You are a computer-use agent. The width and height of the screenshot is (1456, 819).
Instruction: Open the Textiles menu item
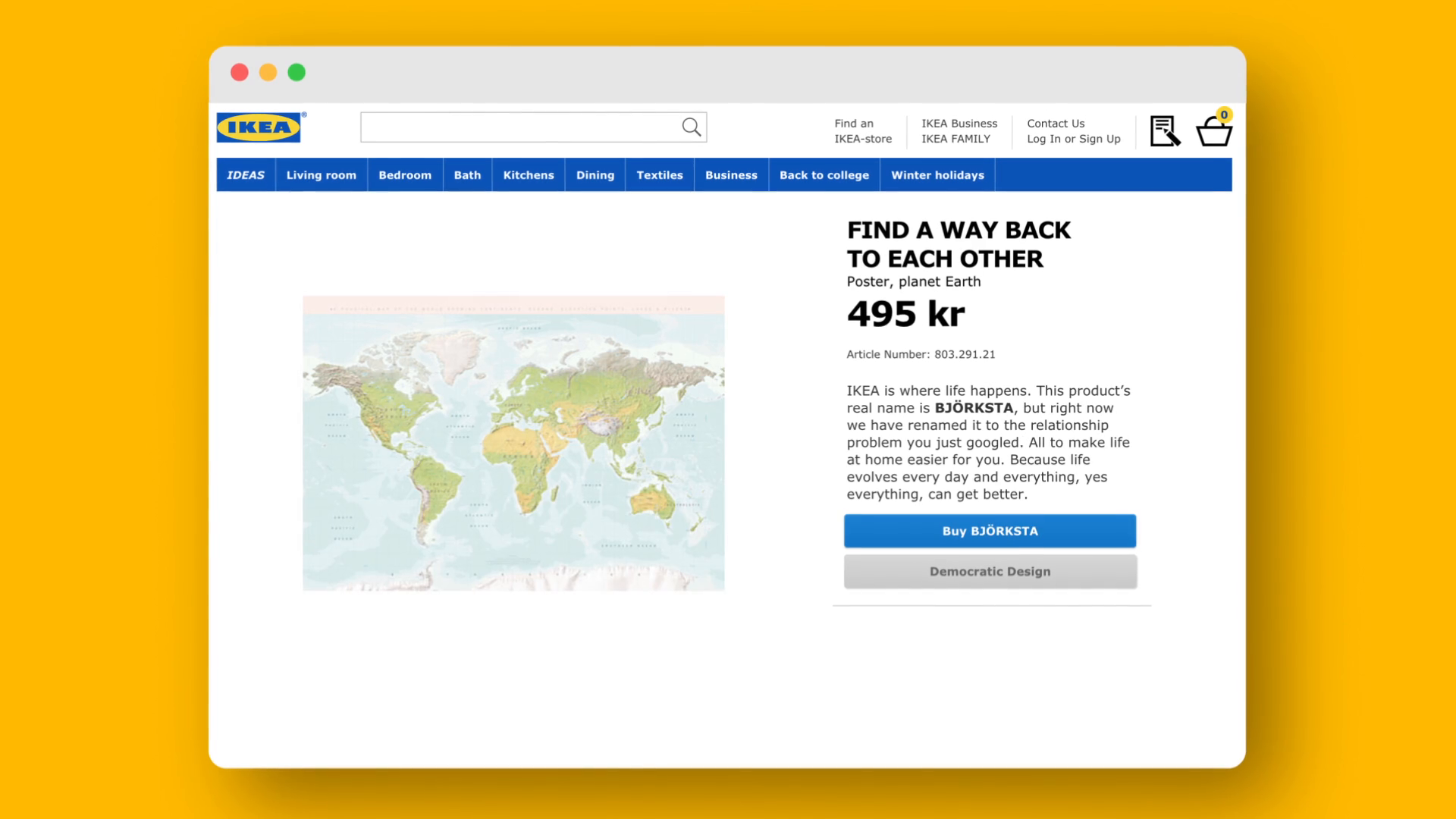coord(660,175)
